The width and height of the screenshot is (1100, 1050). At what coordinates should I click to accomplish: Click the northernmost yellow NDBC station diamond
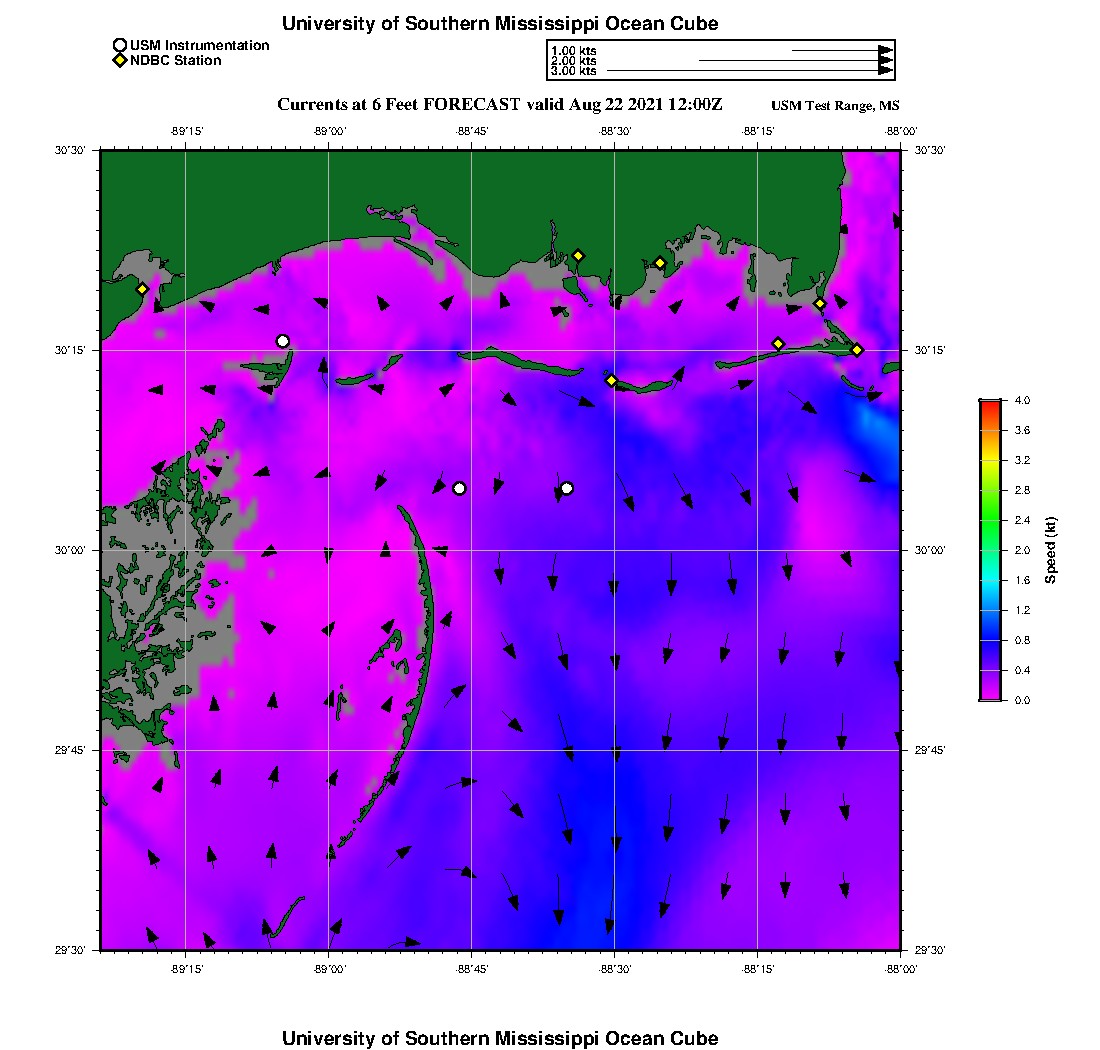coord(578,255)
